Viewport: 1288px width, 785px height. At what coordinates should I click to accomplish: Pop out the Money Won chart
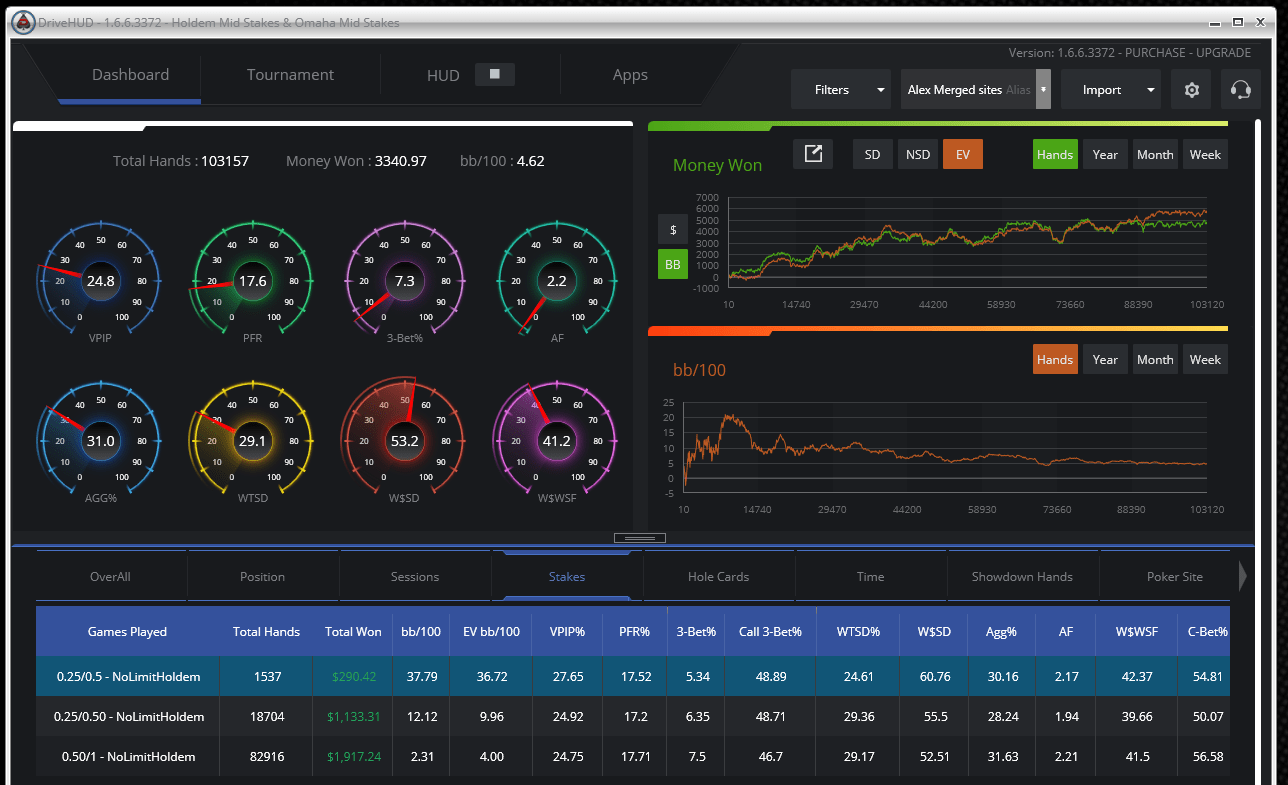(813, 154)
